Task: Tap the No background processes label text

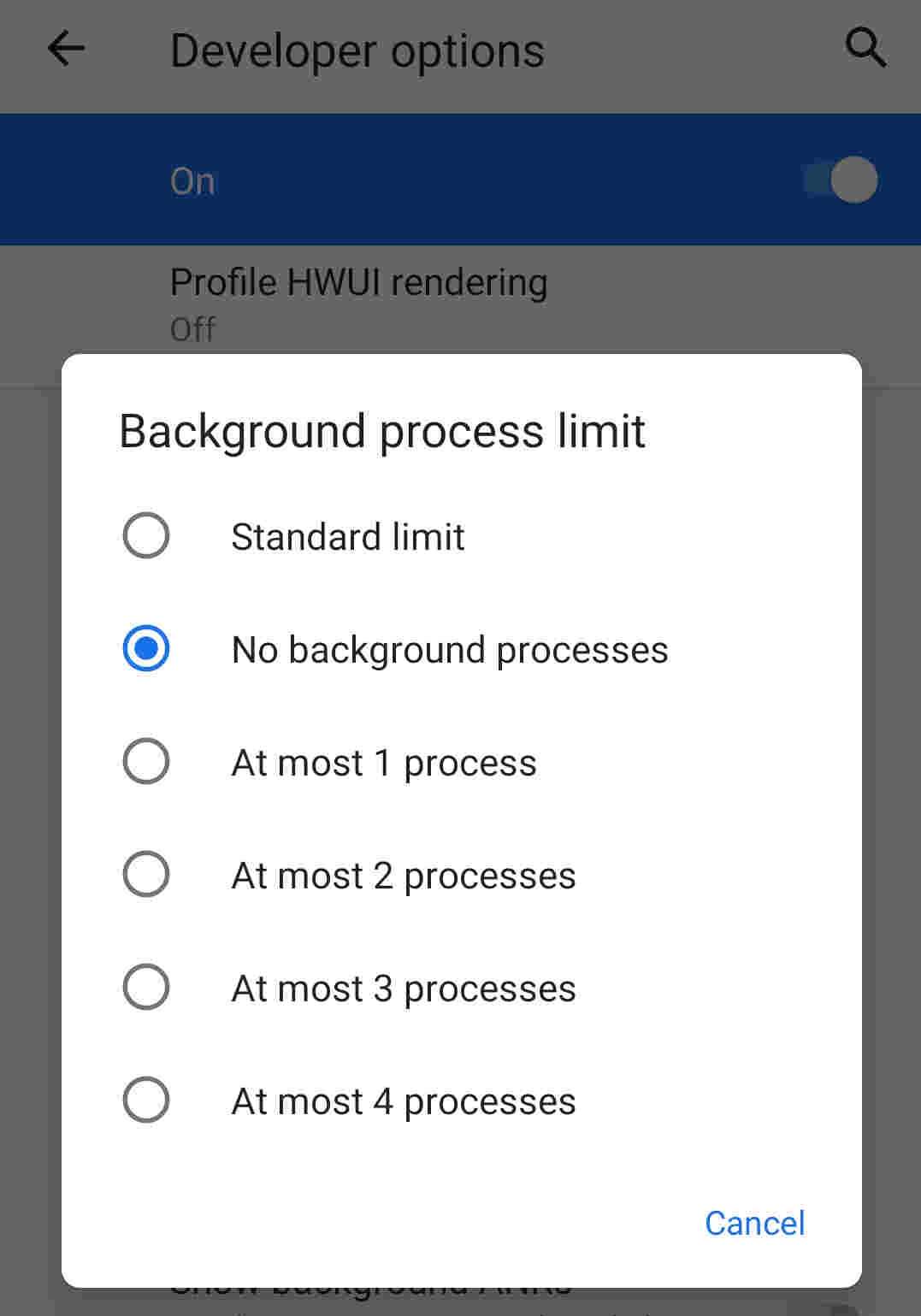Action: [x=448, y=649]
